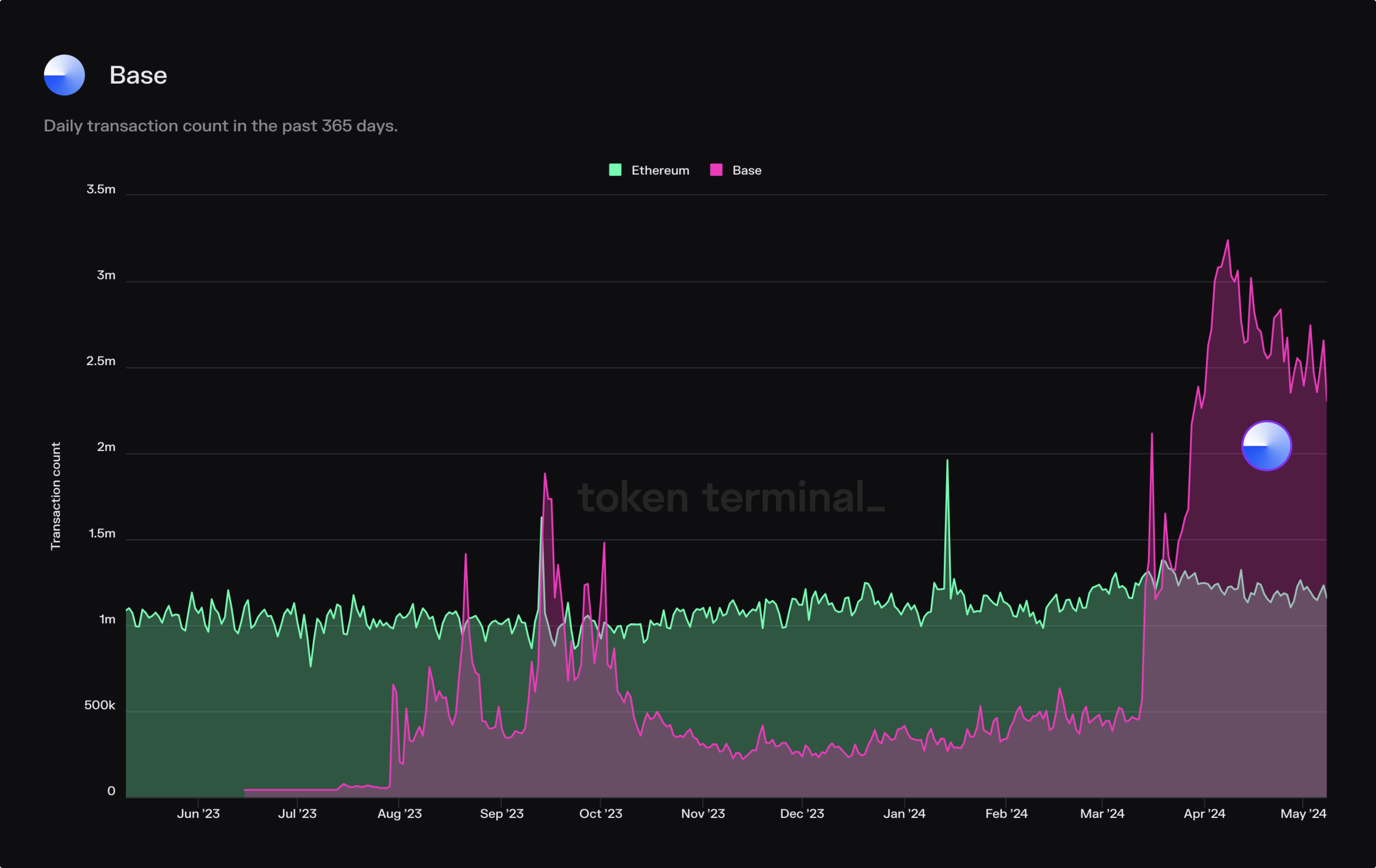Screen dimensions: 1376x868
Task: Click the Oct '23 axis label
Action: click(x=600, y=813)
